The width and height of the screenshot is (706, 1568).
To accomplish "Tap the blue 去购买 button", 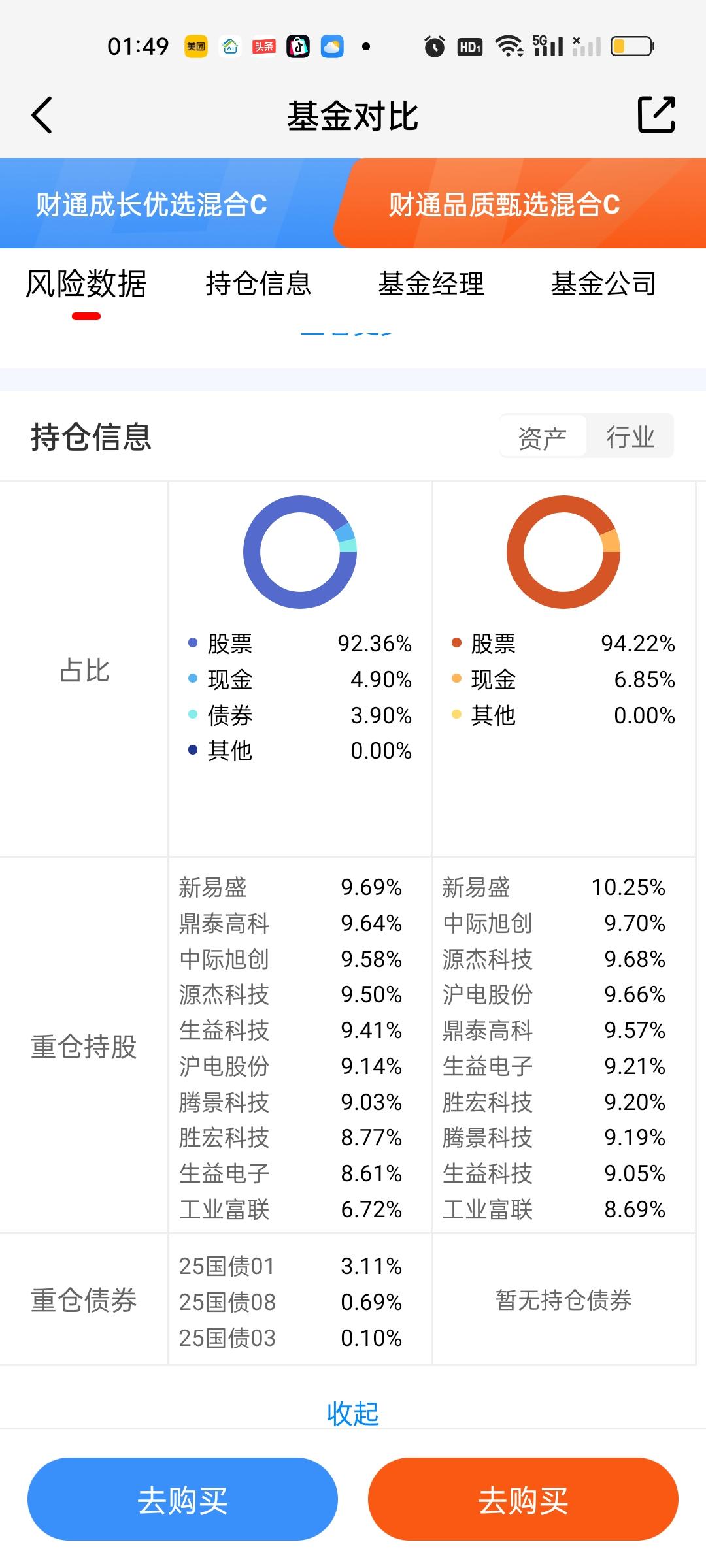I will click(182, 1499).
